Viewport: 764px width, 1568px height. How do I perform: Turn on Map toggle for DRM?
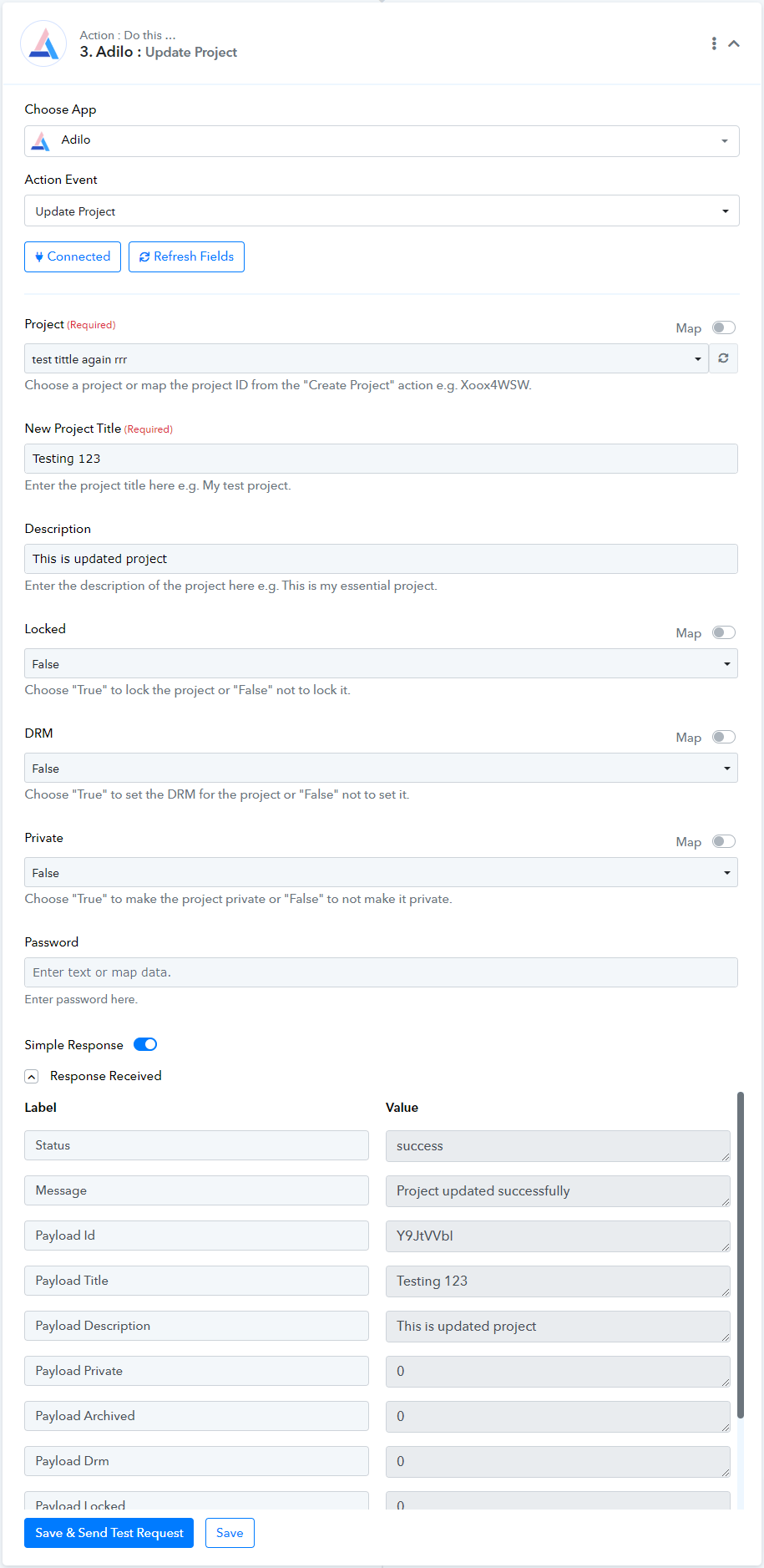point(724,737)
